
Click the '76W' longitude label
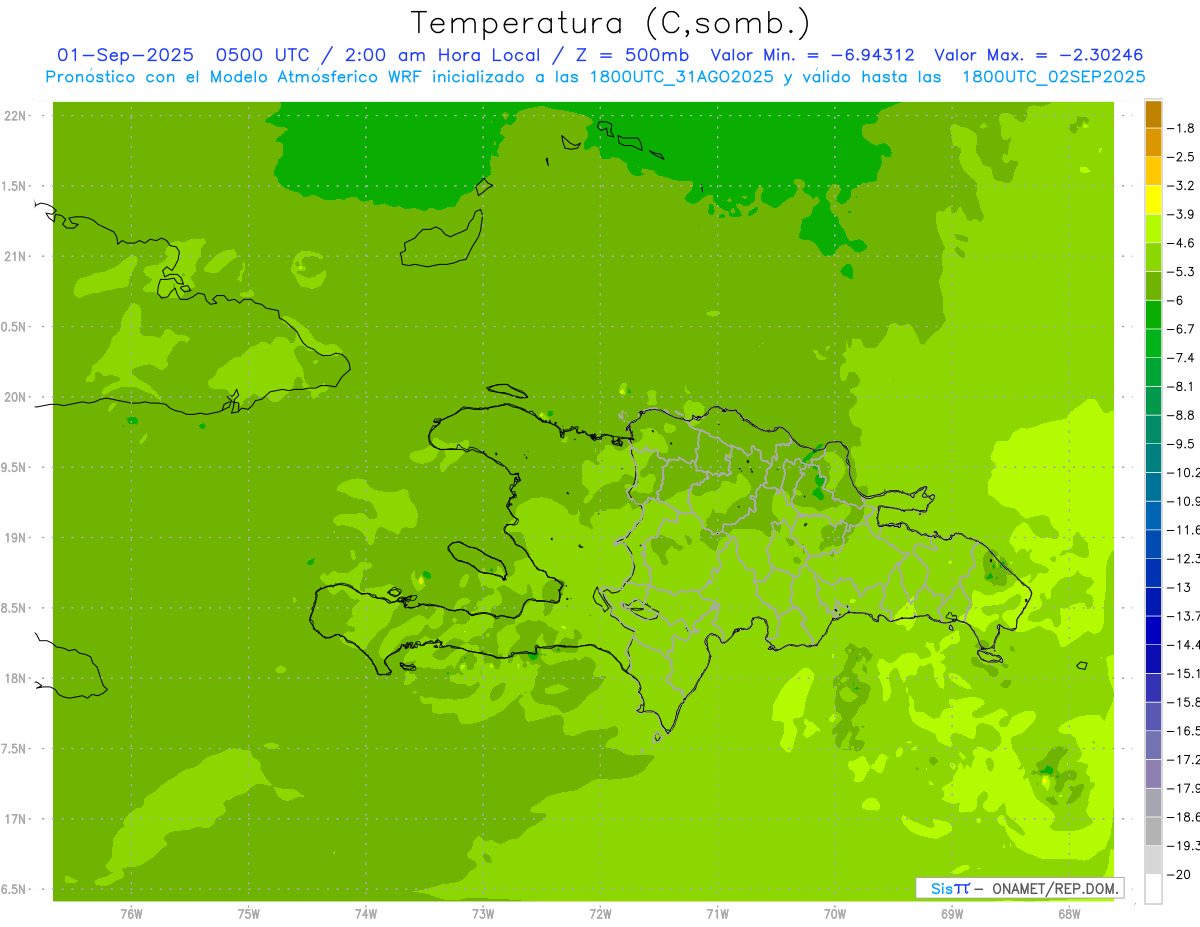pos(131,913)
